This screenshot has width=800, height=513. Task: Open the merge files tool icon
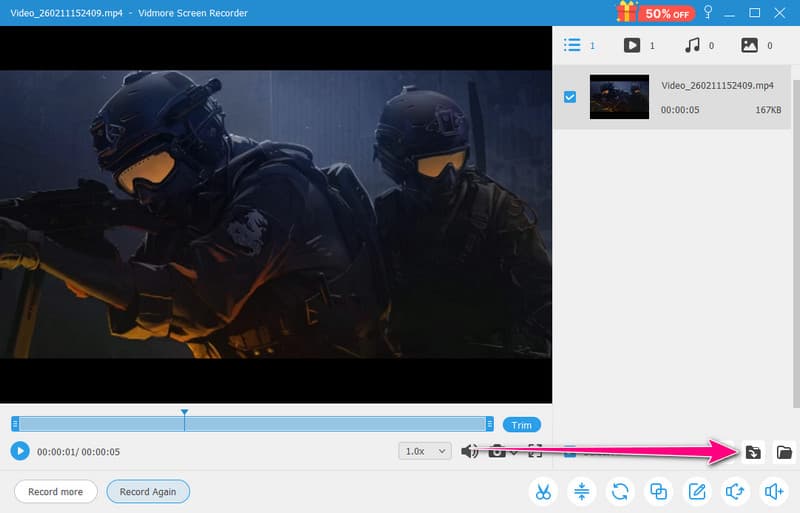point(658,491)
